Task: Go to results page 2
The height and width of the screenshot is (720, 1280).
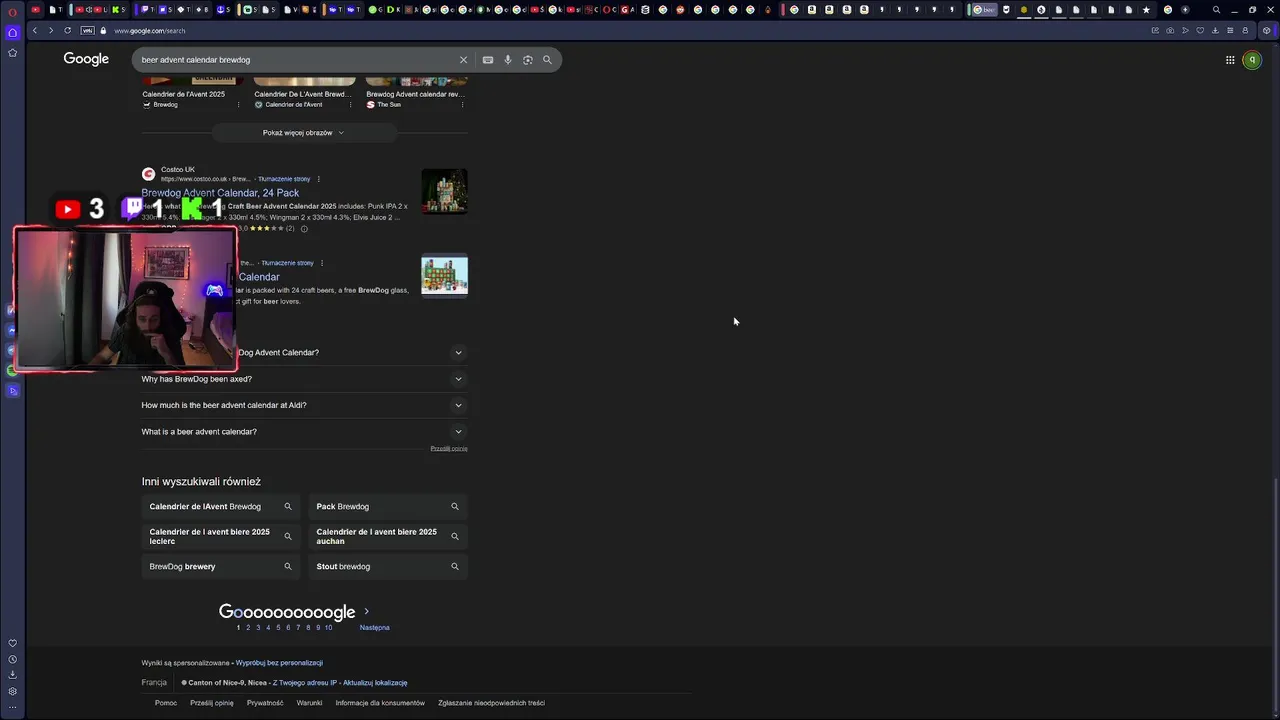Action: pos(248,628)
